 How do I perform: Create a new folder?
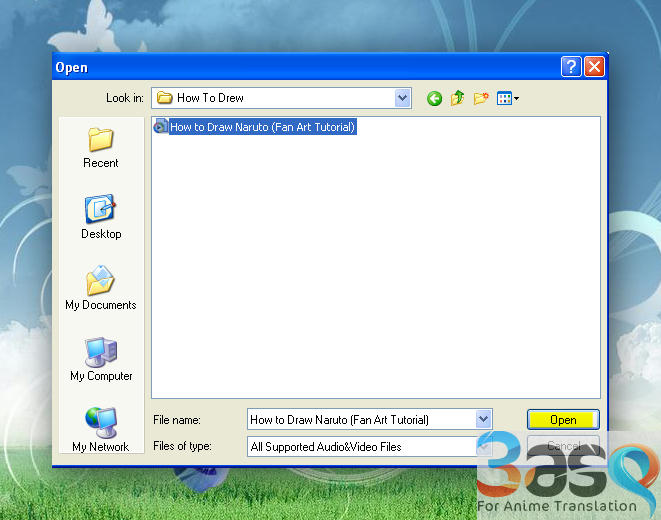(x=481, y=98)
